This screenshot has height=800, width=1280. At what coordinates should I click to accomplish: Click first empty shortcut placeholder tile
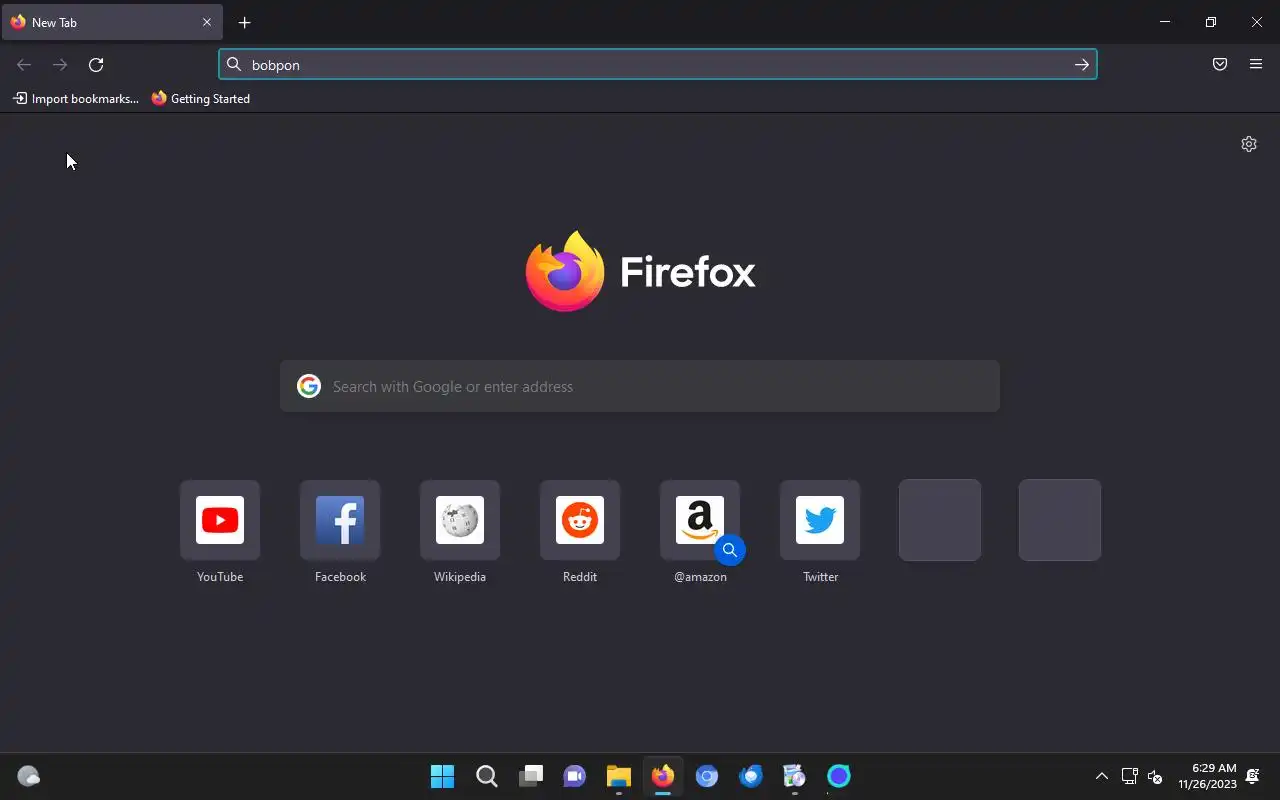click(x=940, y=520)
